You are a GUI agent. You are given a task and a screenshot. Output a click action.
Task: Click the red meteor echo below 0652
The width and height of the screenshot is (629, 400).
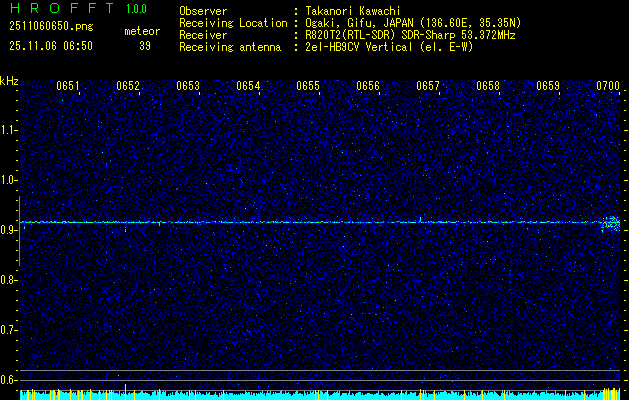[x=125, y=230]
